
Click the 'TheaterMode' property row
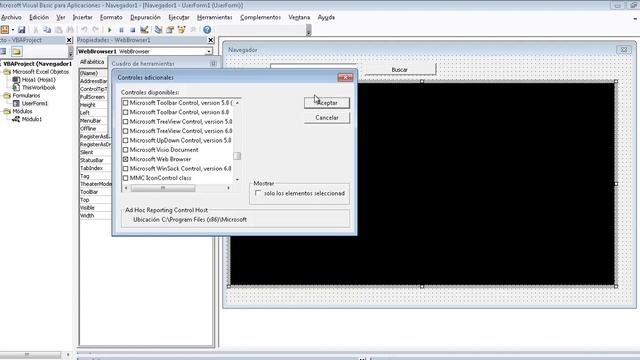click(x=96, y=184)
